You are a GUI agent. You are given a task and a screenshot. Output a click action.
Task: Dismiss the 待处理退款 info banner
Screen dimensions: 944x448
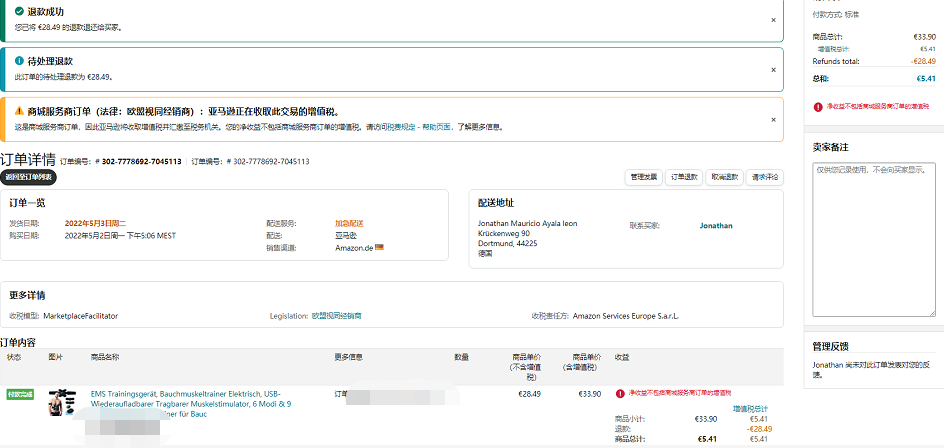[773, 69]
